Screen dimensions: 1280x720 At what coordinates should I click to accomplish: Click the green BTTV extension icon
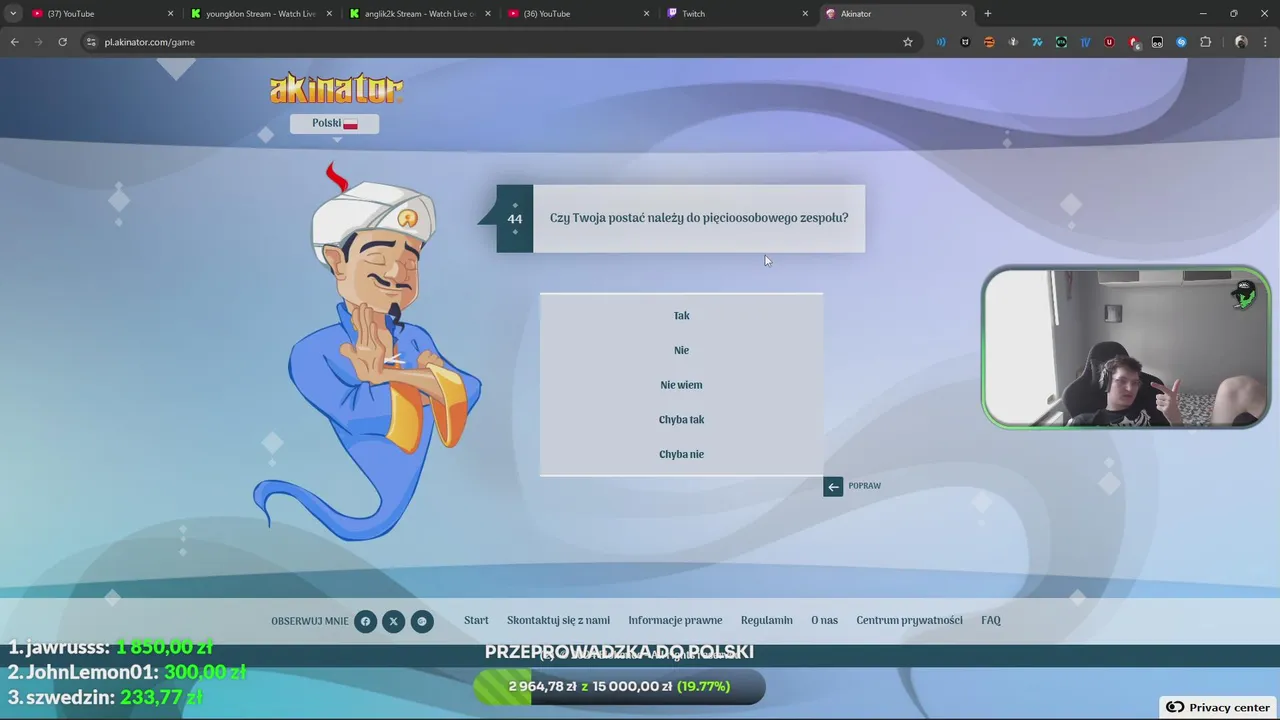click(1061, 42)
